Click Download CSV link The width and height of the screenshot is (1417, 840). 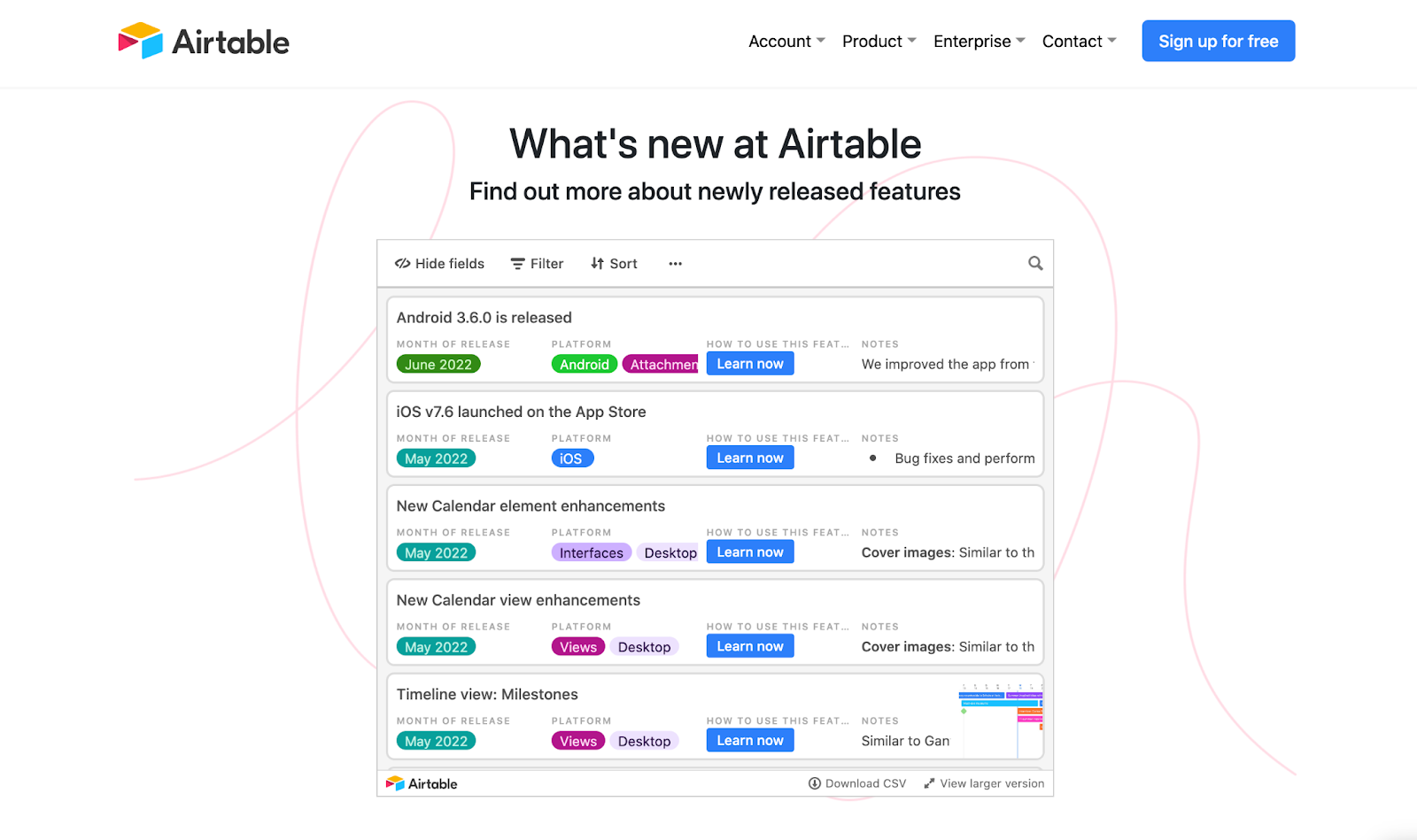click(857, 783)
